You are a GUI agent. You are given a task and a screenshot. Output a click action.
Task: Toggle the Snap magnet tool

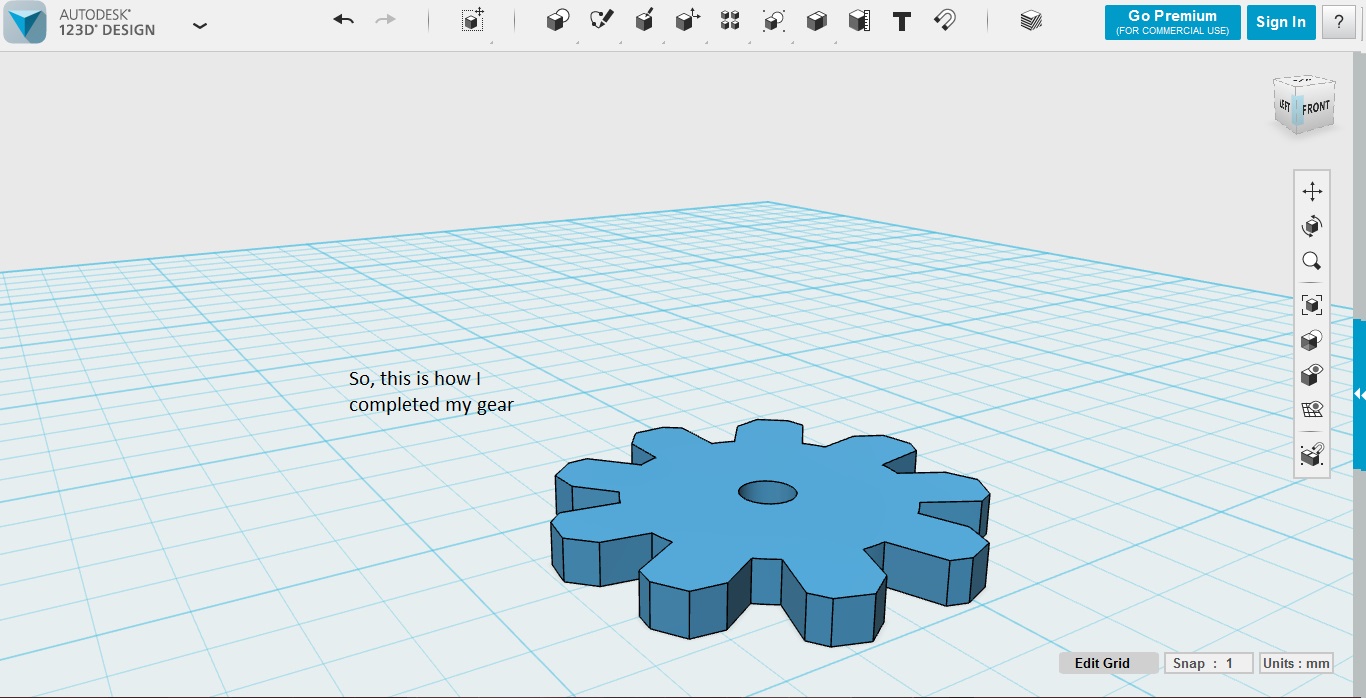(x=945, y=20)
